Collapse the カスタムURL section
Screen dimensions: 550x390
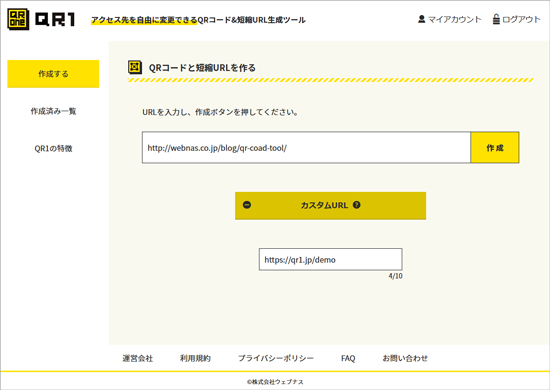[330, 206]
